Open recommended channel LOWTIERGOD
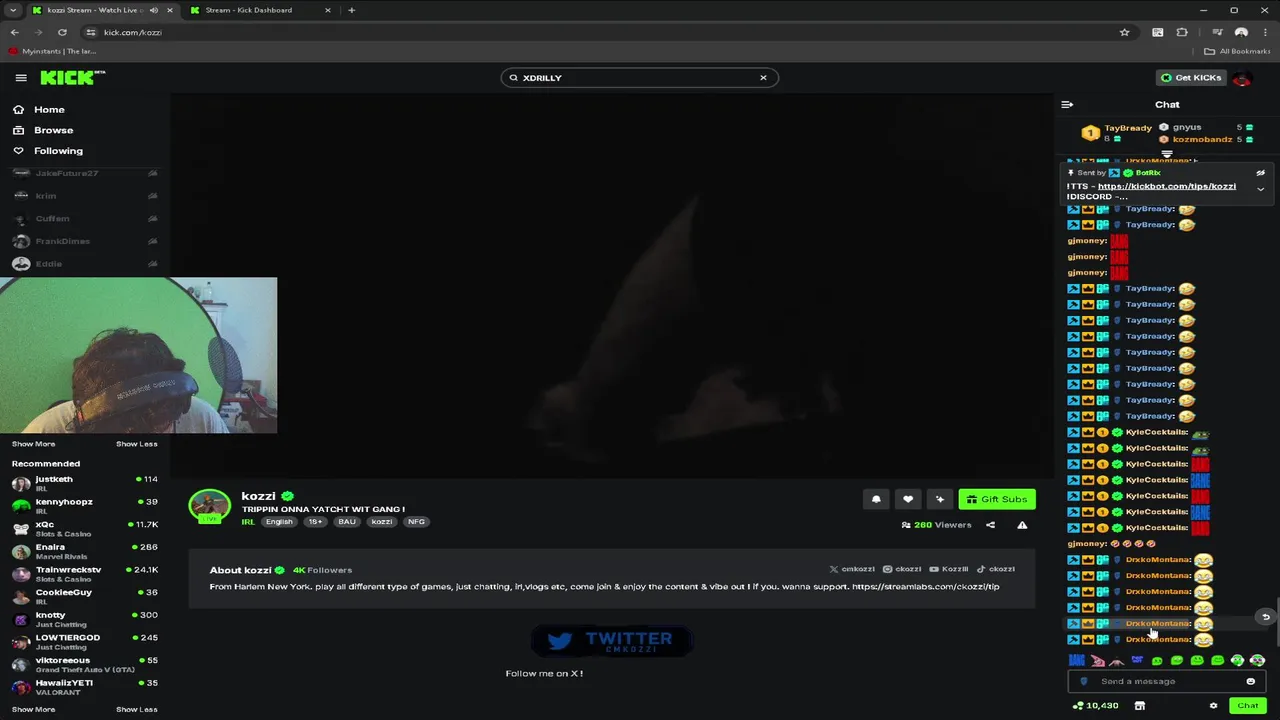This screenshot has height=720, width=1280. 84,642
